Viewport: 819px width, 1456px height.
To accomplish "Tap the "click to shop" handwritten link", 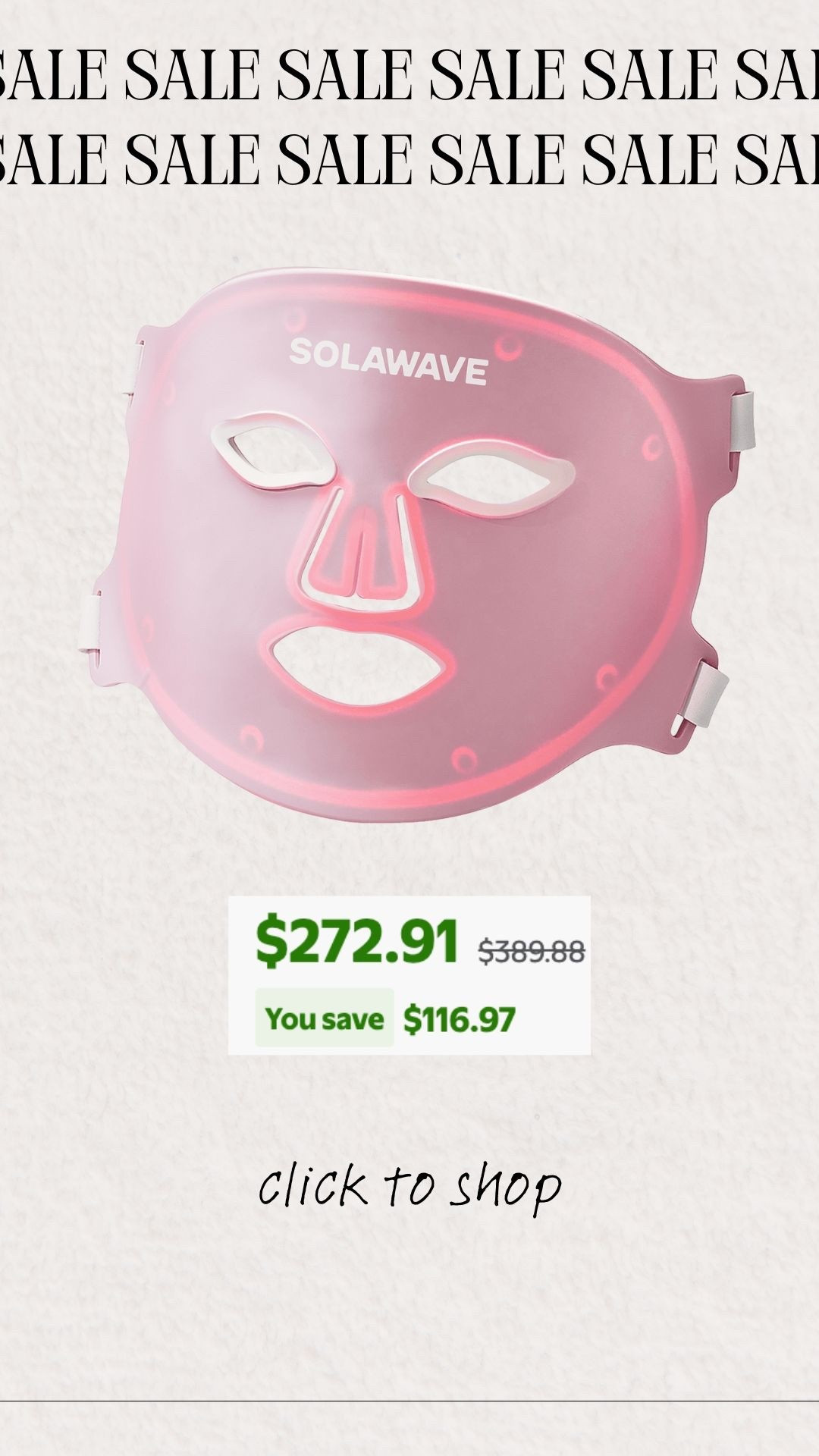I will tap(409, 1188).
